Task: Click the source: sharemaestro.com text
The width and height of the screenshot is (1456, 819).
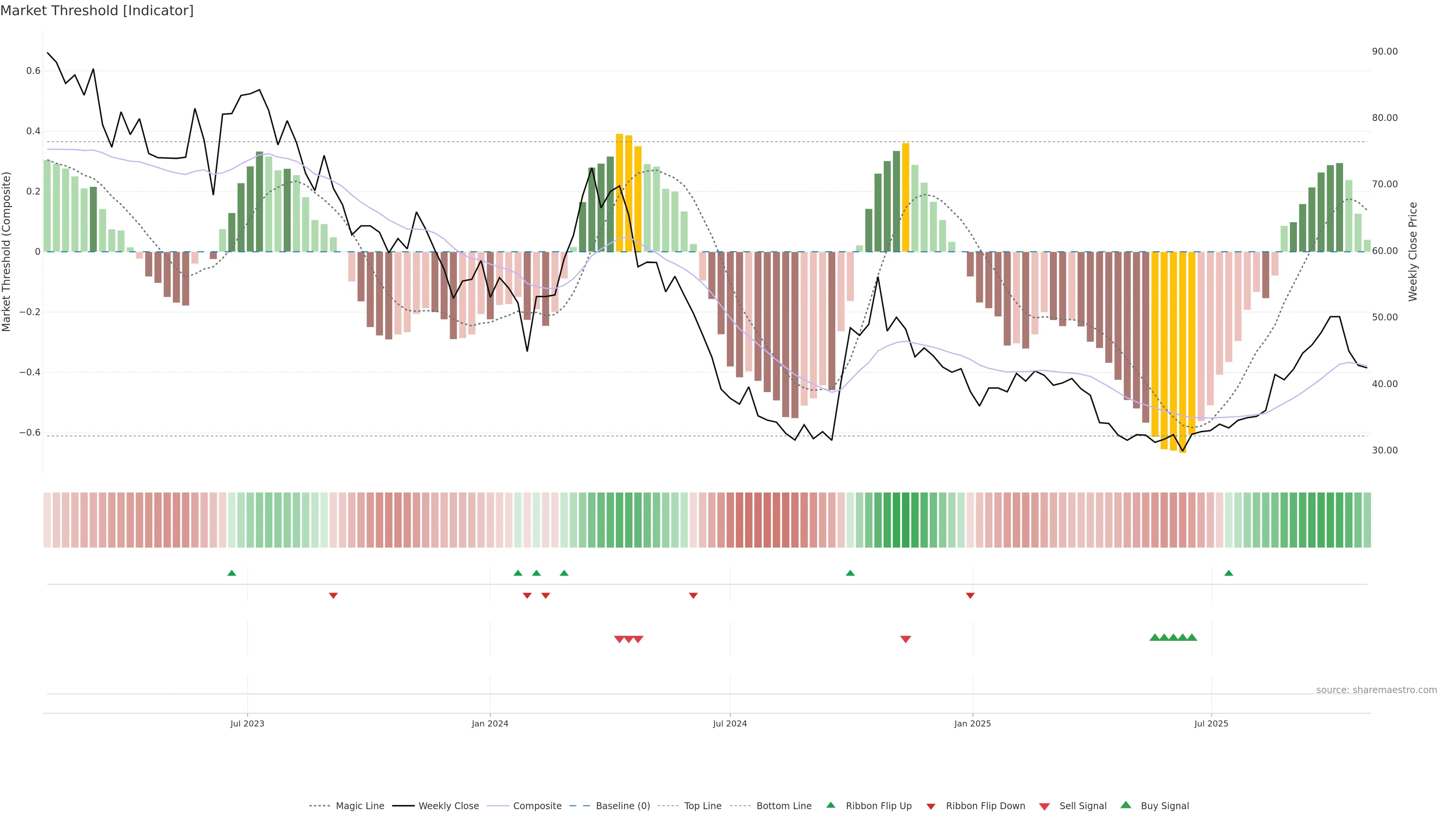Action: (x=1376, y=690)
